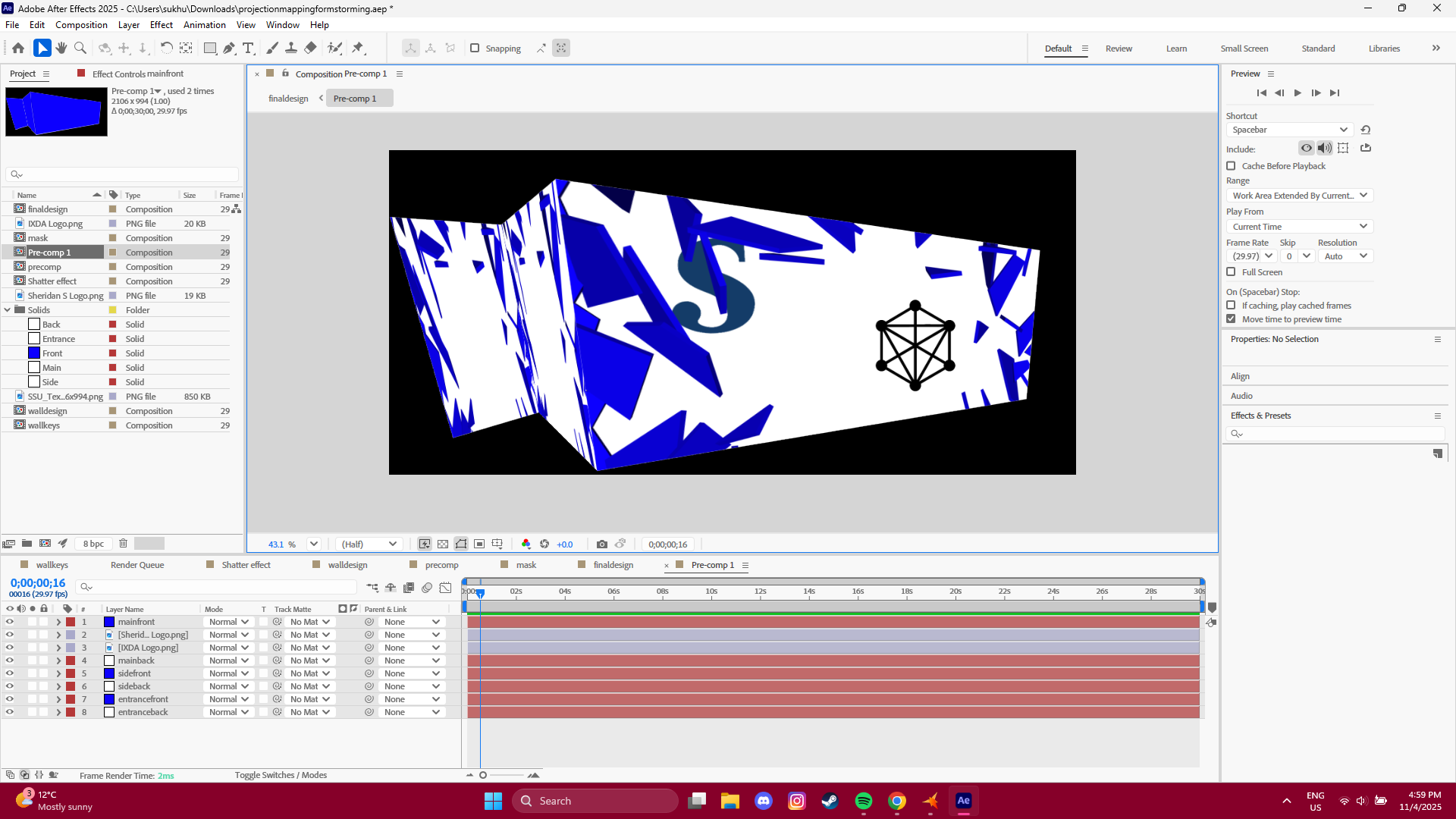Check the Full Screen preview option
1456x819 pixels.
pyautogui.click(x=1231, y=271)
